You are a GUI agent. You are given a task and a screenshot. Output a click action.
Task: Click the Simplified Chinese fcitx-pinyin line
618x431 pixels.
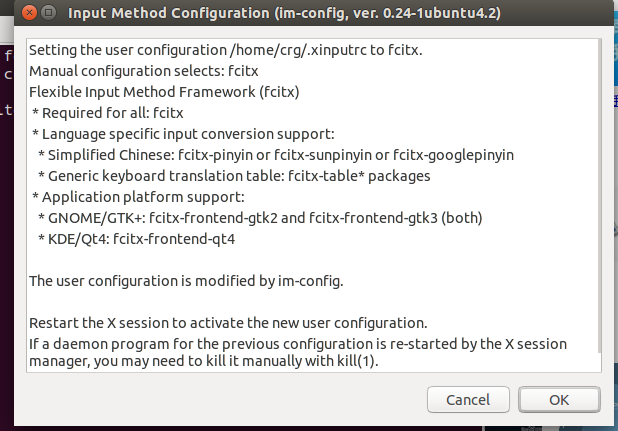tap(276, 155)
